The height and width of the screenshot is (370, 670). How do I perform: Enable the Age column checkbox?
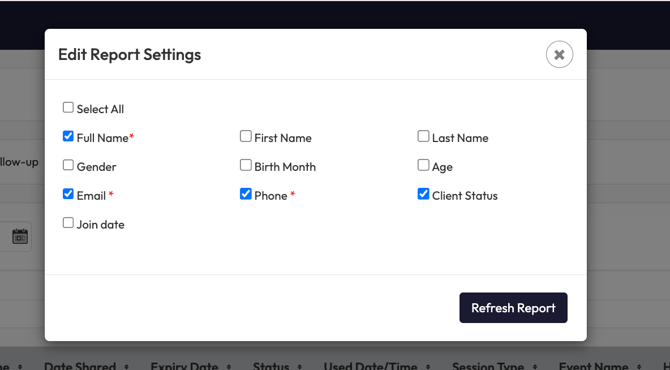pyautogui.click(x=423, y=165)
